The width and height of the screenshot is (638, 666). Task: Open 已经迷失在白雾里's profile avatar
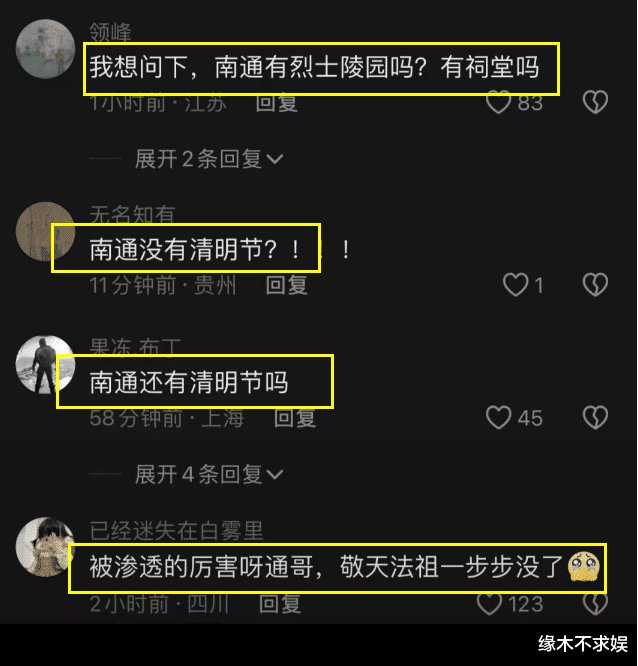[x=45, y=547]
